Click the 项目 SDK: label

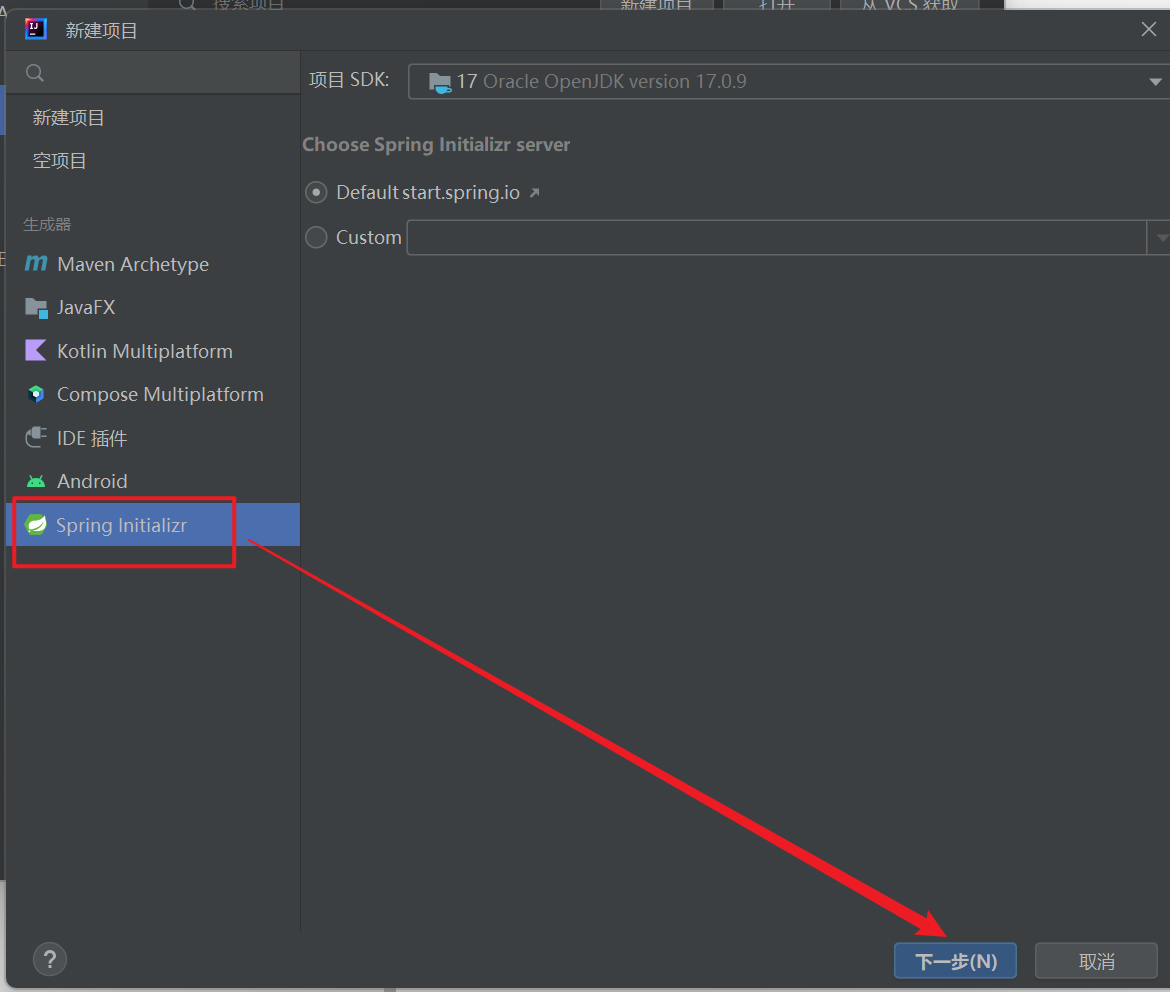(x=349, y=80)
